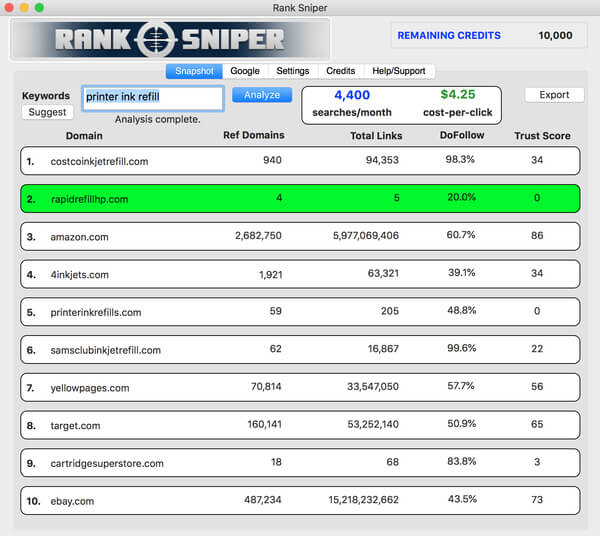Screen dimensions: 600x536
Task: Click yellowpages.com trust score 56
Action: pyautogui.click(x=537, y=387)
